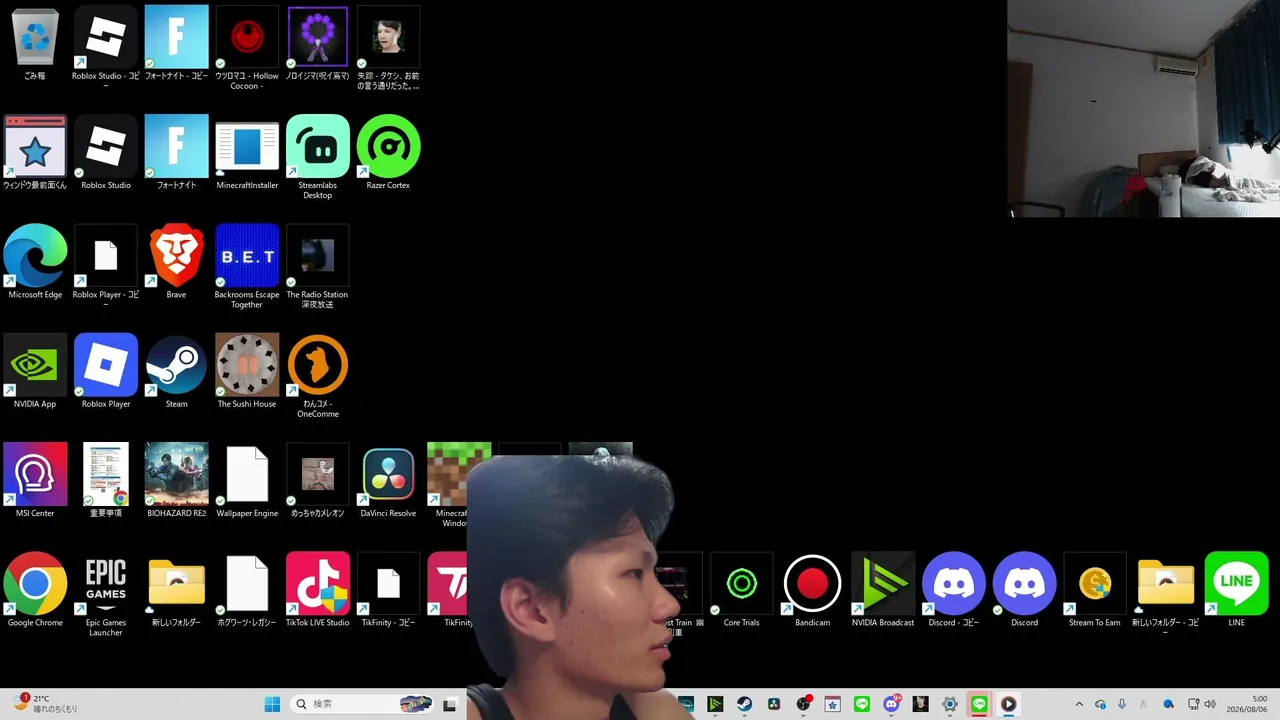Viewport: 1280px width, 720px height.
Task: Open the play-button media app in taskbar
Action: click(1008, 704)
